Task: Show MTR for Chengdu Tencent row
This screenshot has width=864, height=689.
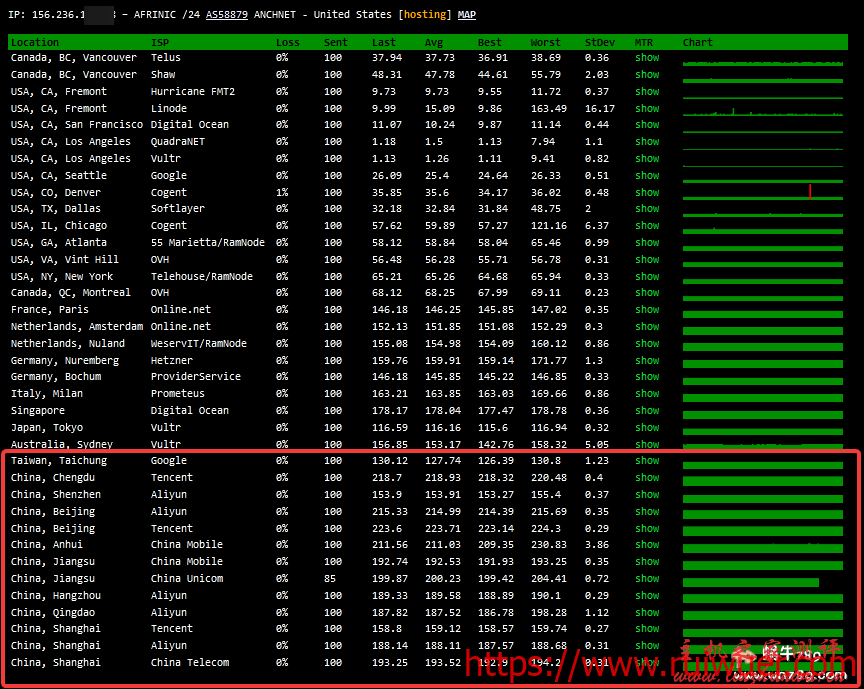Action: point(647,478)
